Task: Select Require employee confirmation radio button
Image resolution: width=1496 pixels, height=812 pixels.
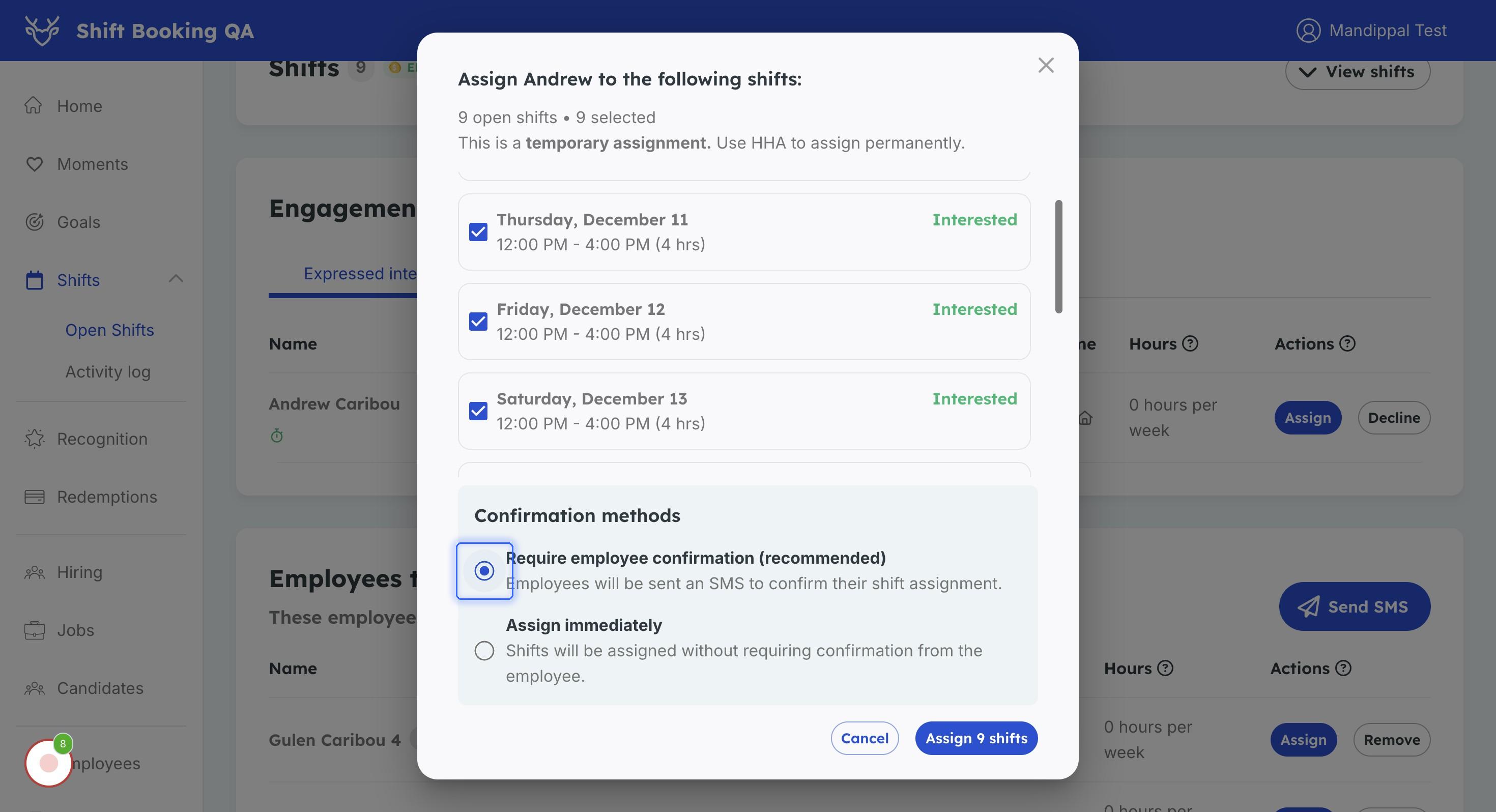Action: 484,570
